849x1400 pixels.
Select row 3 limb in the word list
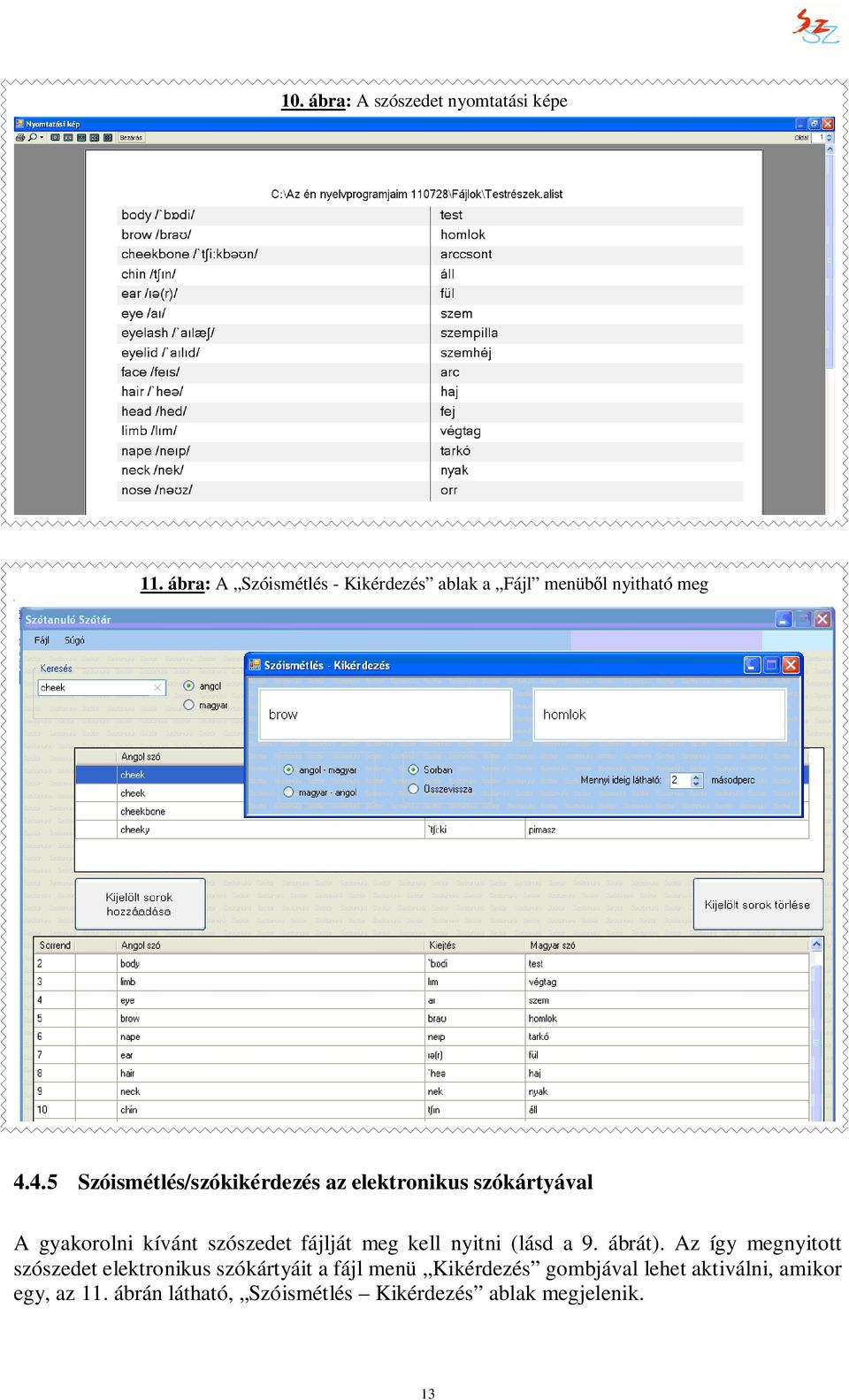click(421, 982)
